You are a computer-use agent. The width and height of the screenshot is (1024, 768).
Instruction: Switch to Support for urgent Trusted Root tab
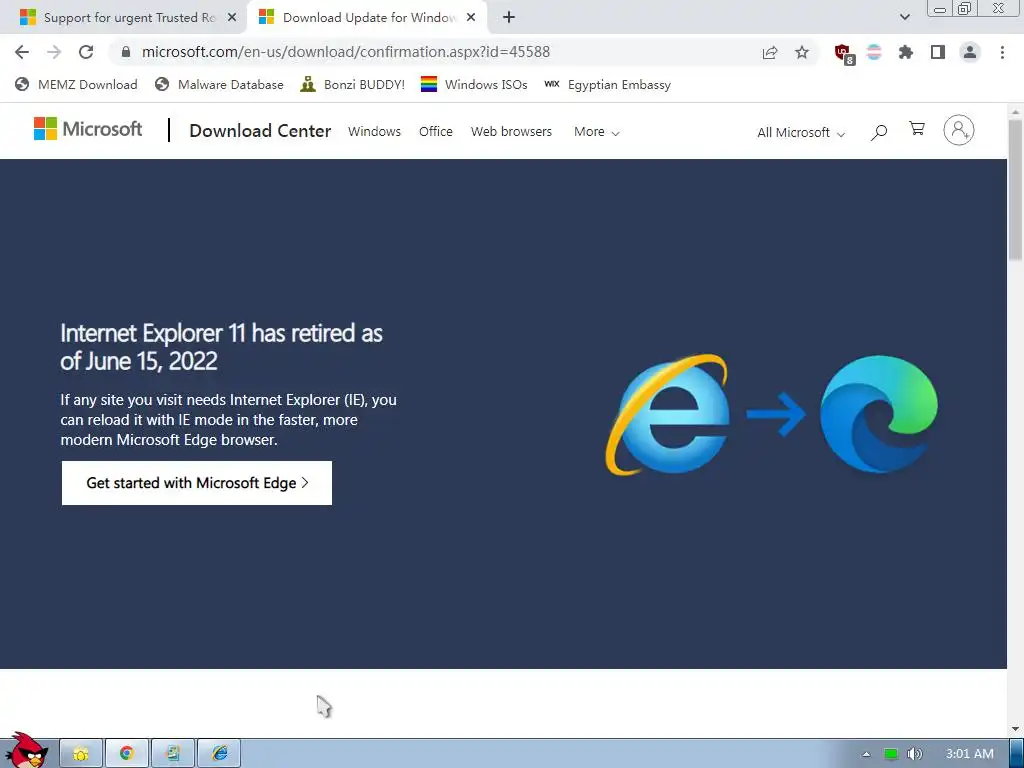pos(123,18)
